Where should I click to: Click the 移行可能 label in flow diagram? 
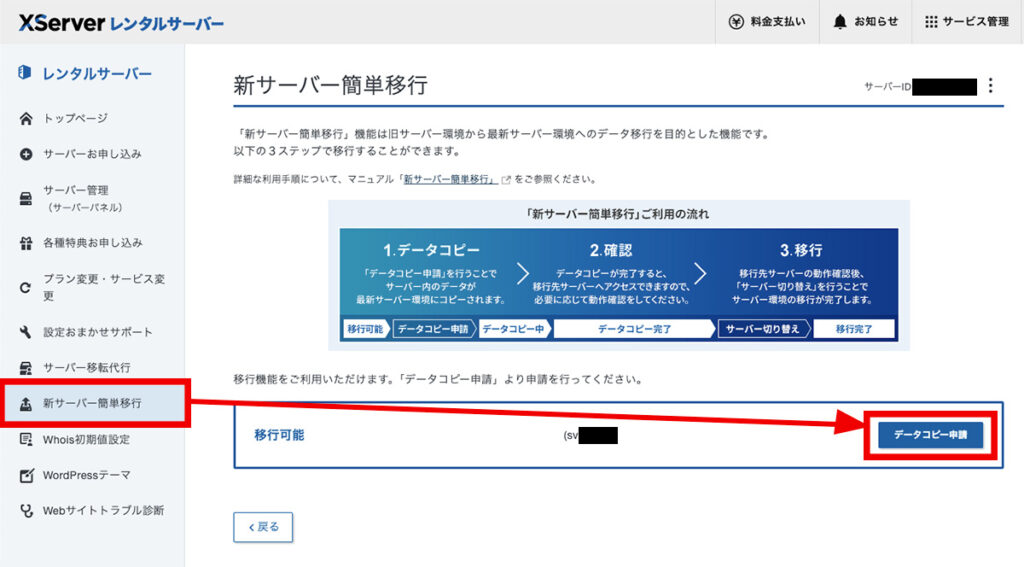[x=365, y=329]
